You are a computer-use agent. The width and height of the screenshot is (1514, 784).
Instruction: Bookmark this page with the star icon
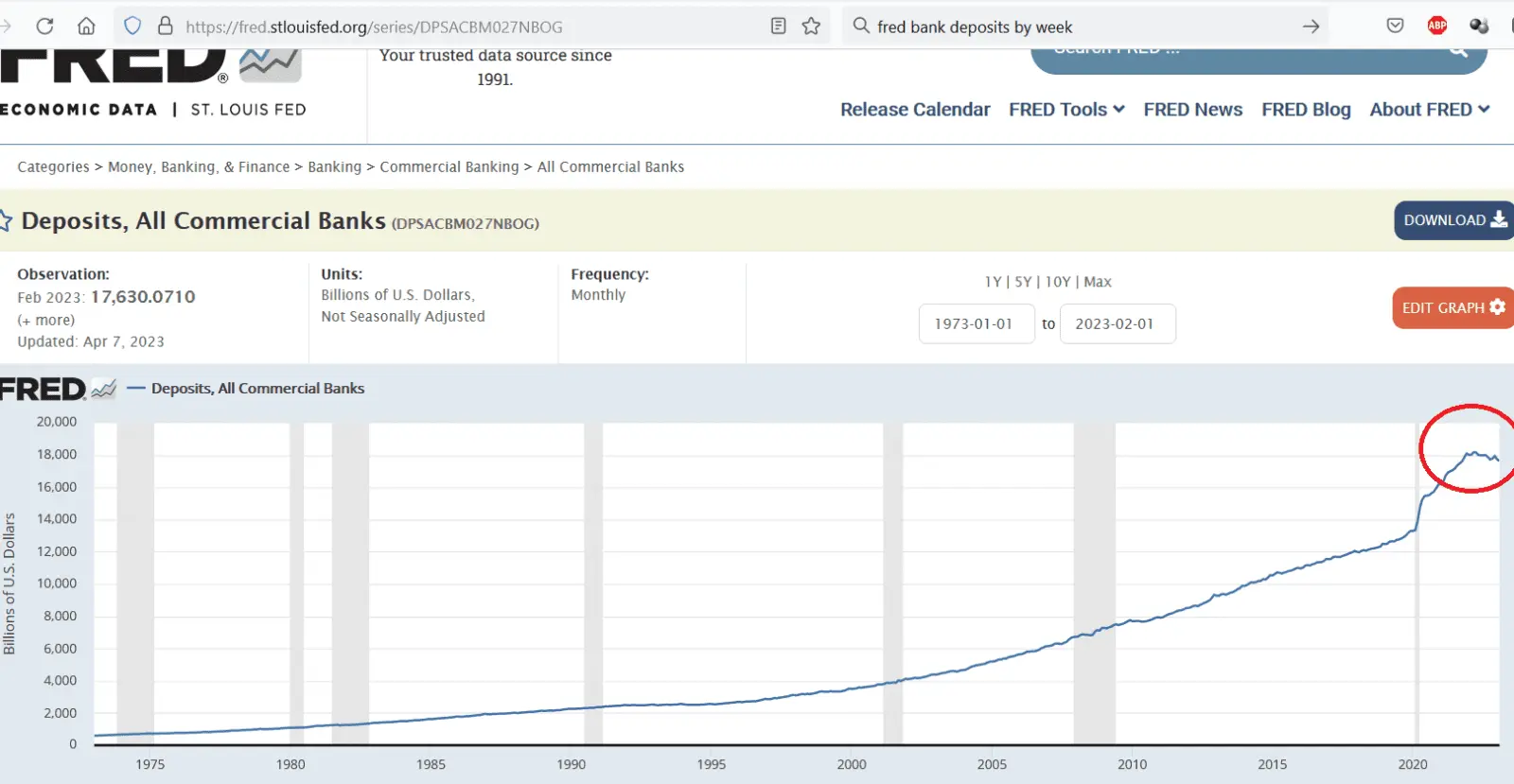[x=811, y=26]
